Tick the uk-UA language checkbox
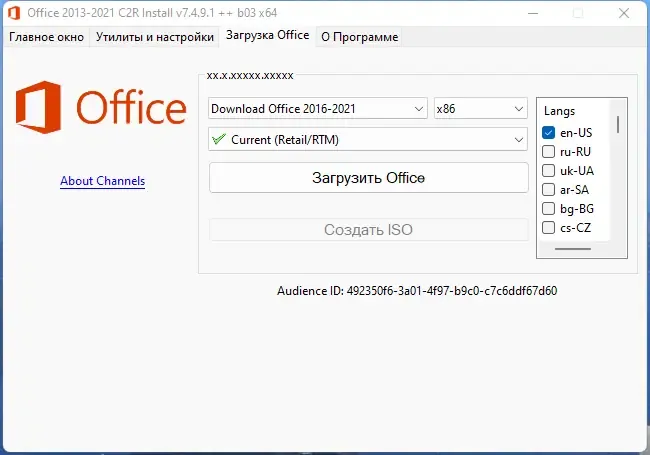650x455 pixels. coord(548,171)
